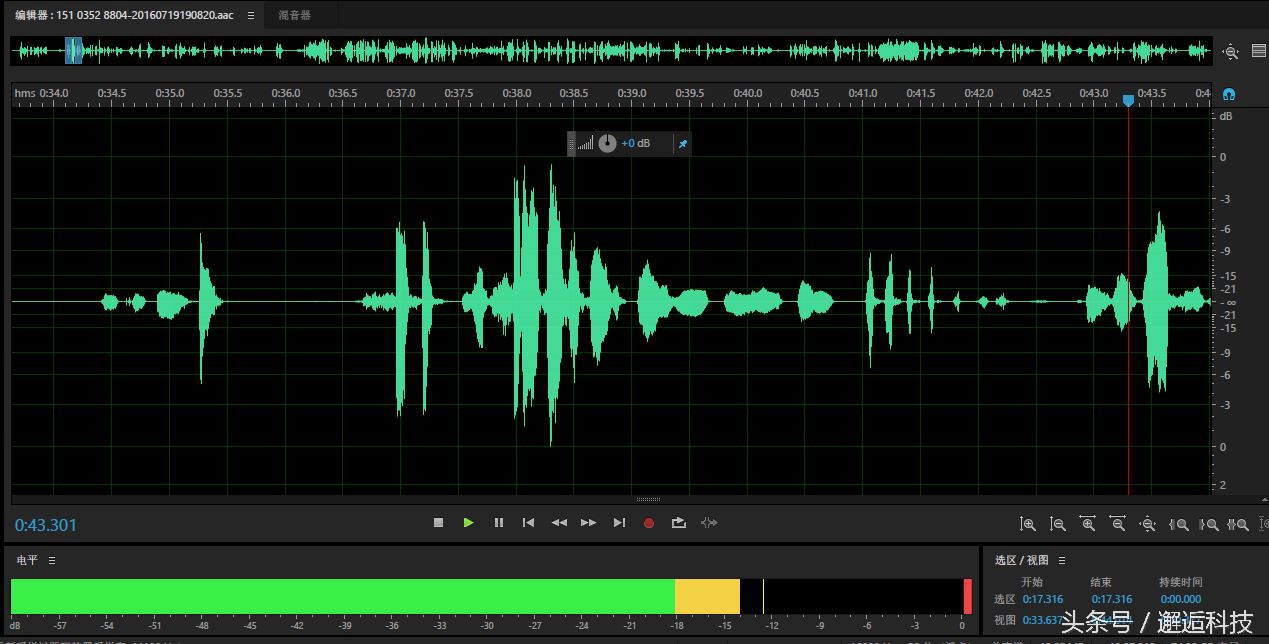Move playhead to previous marker
Image resolution: width=1269 pixels, height=644 pixels.
[x=528, y=523]
